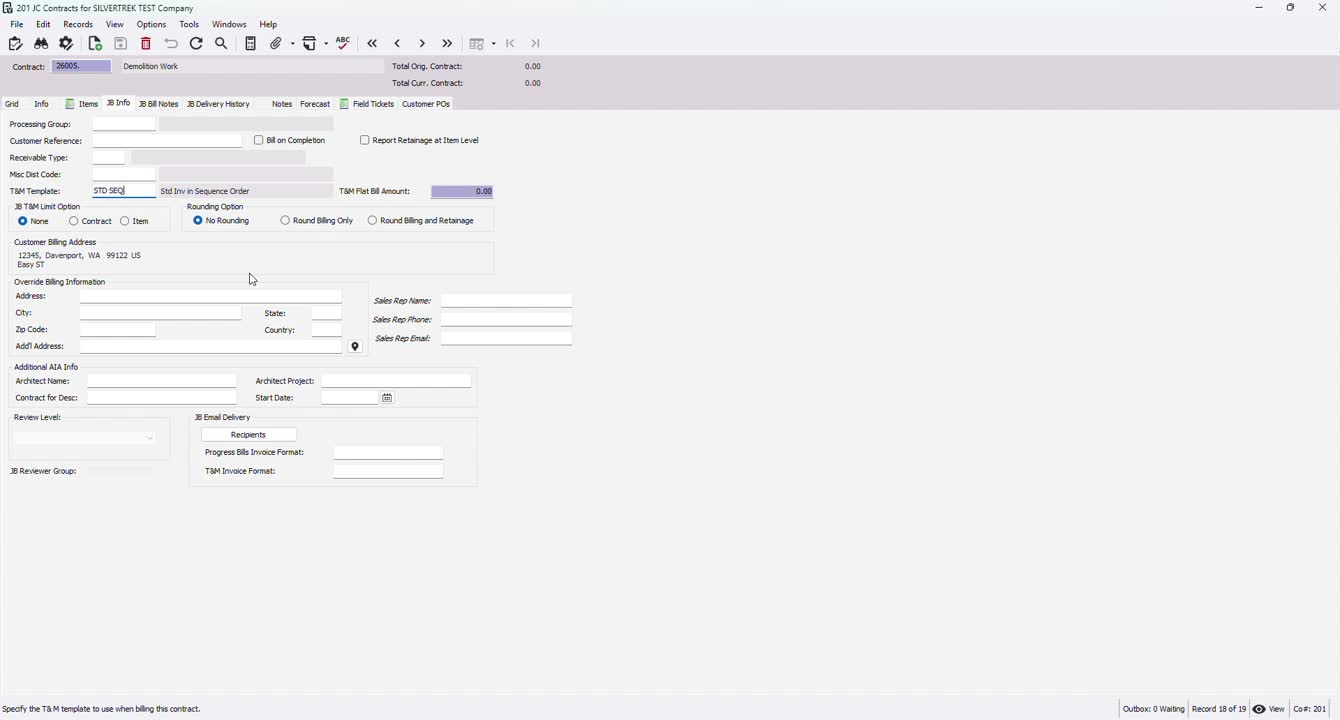Add a new record with page-plus icon

pos(95,44)
